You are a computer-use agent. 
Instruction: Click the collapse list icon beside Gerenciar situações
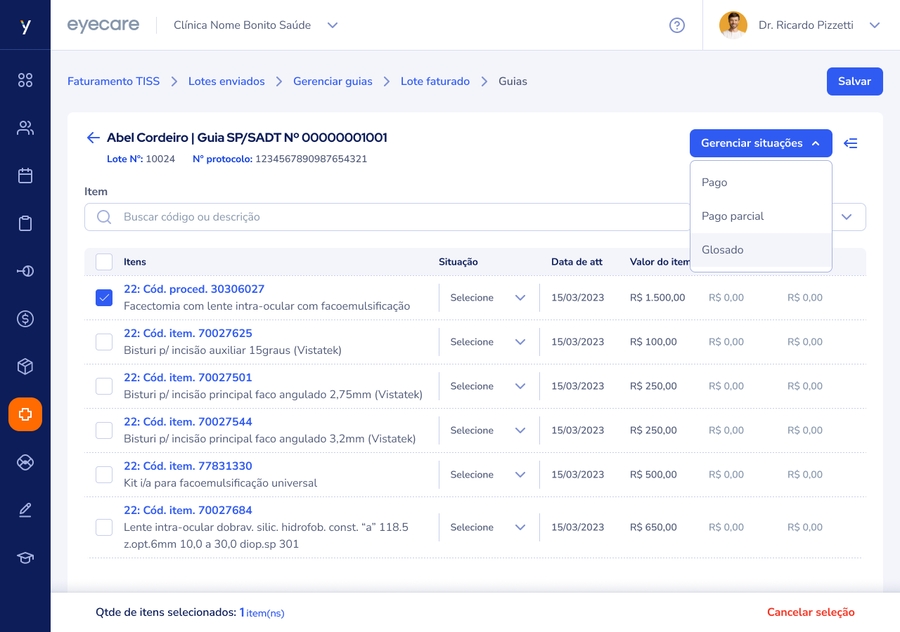(851, 143)
